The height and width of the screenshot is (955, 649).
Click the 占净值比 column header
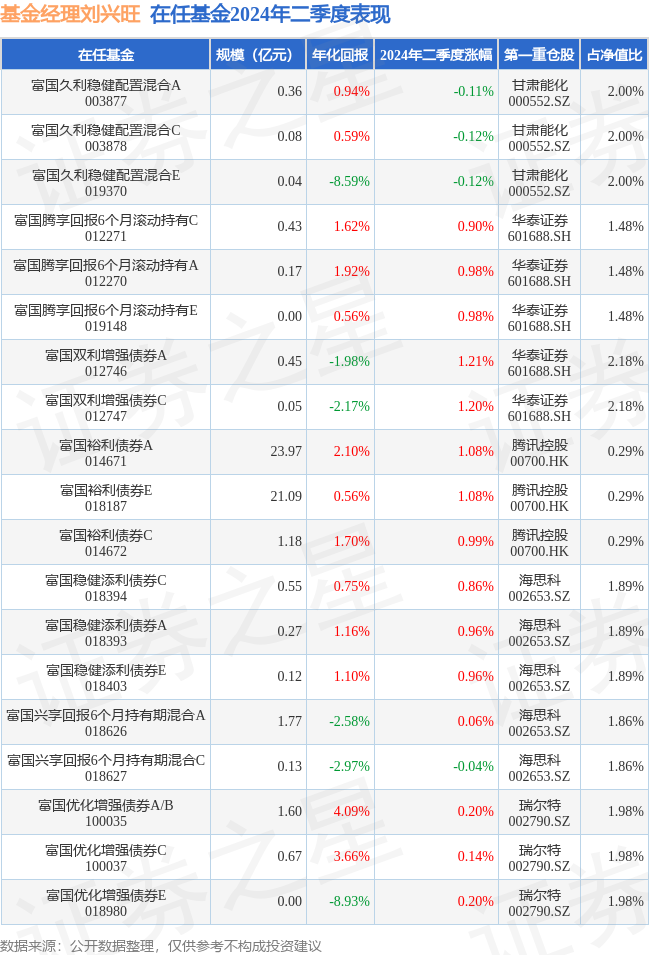pos(615,55)
